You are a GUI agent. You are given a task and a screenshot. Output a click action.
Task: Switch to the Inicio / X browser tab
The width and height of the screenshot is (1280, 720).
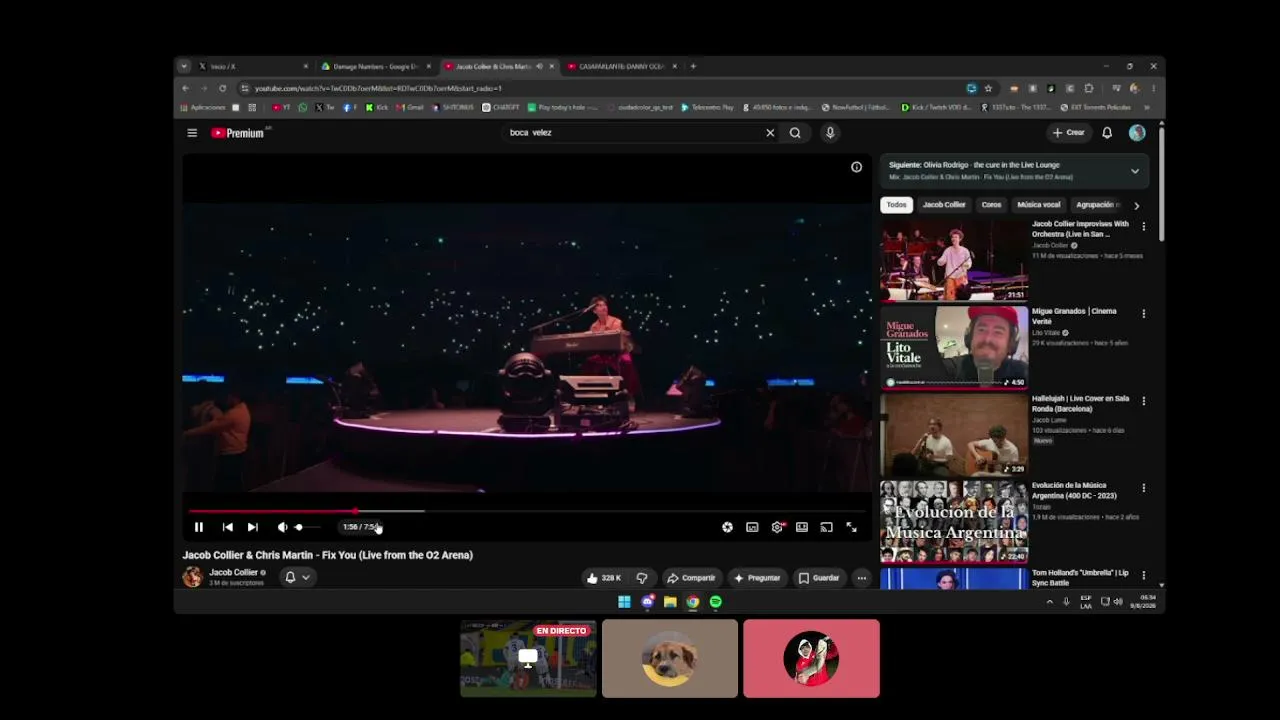[253, 67]
